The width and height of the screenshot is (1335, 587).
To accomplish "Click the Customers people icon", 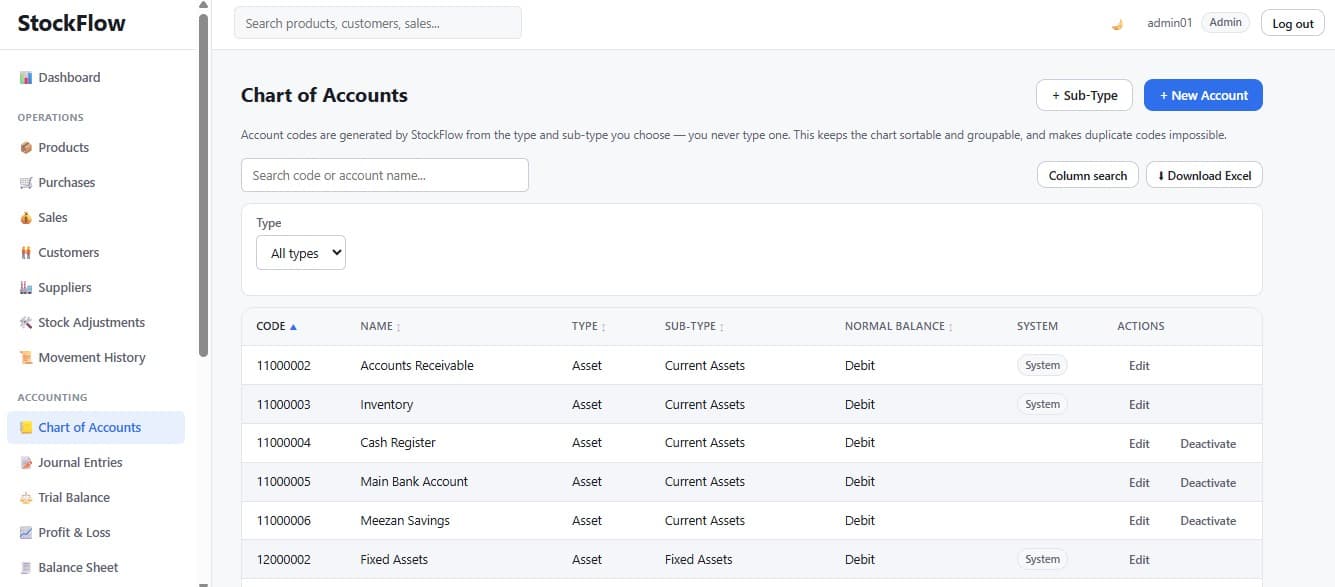I will point(26,253).
